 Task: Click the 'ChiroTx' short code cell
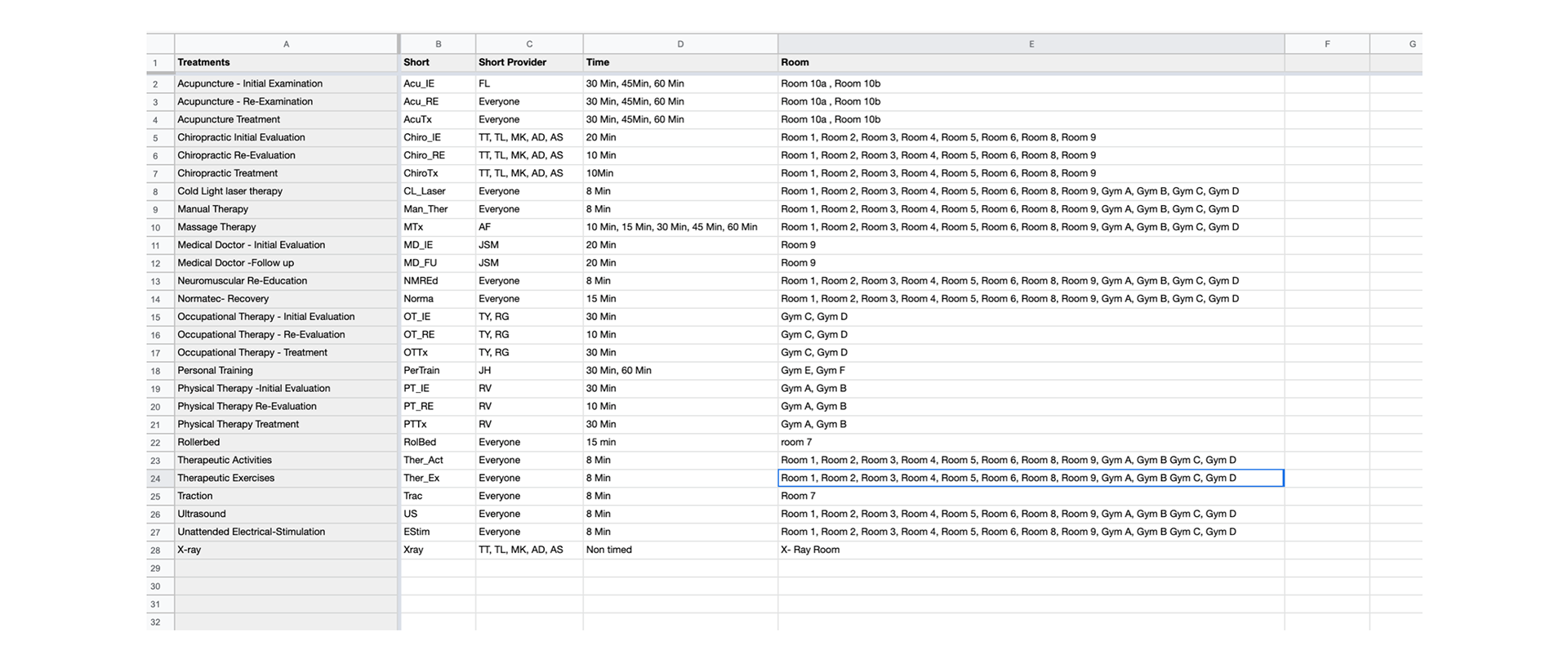439,173
